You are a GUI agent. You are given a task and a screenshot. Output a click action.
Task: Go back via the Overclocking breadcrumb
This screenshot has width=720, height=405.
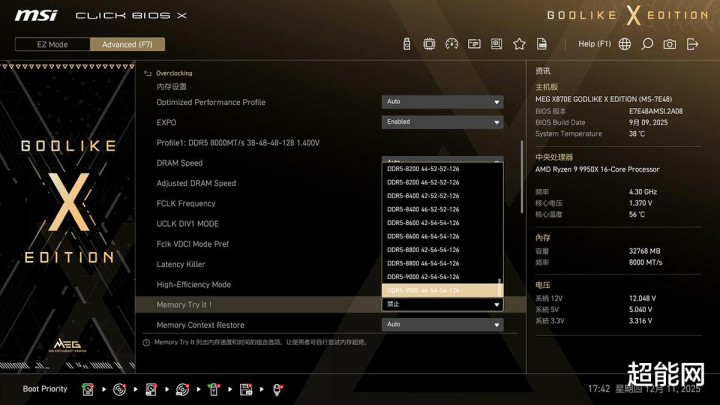click(173, 73)
